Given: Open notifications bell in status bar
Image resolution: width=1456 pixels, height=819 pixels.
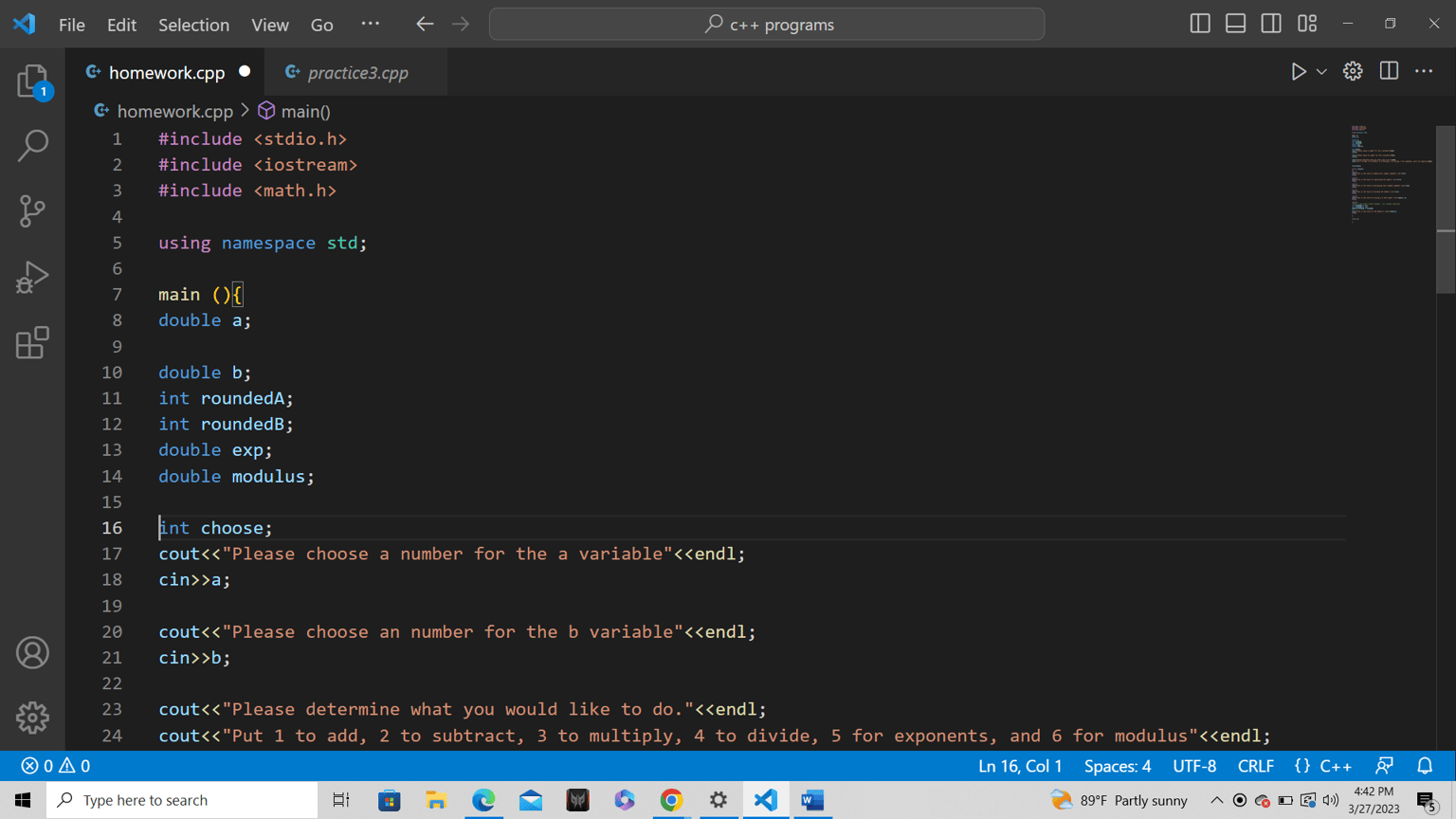Looking at the screenshot, I should tap(1425, 766).
